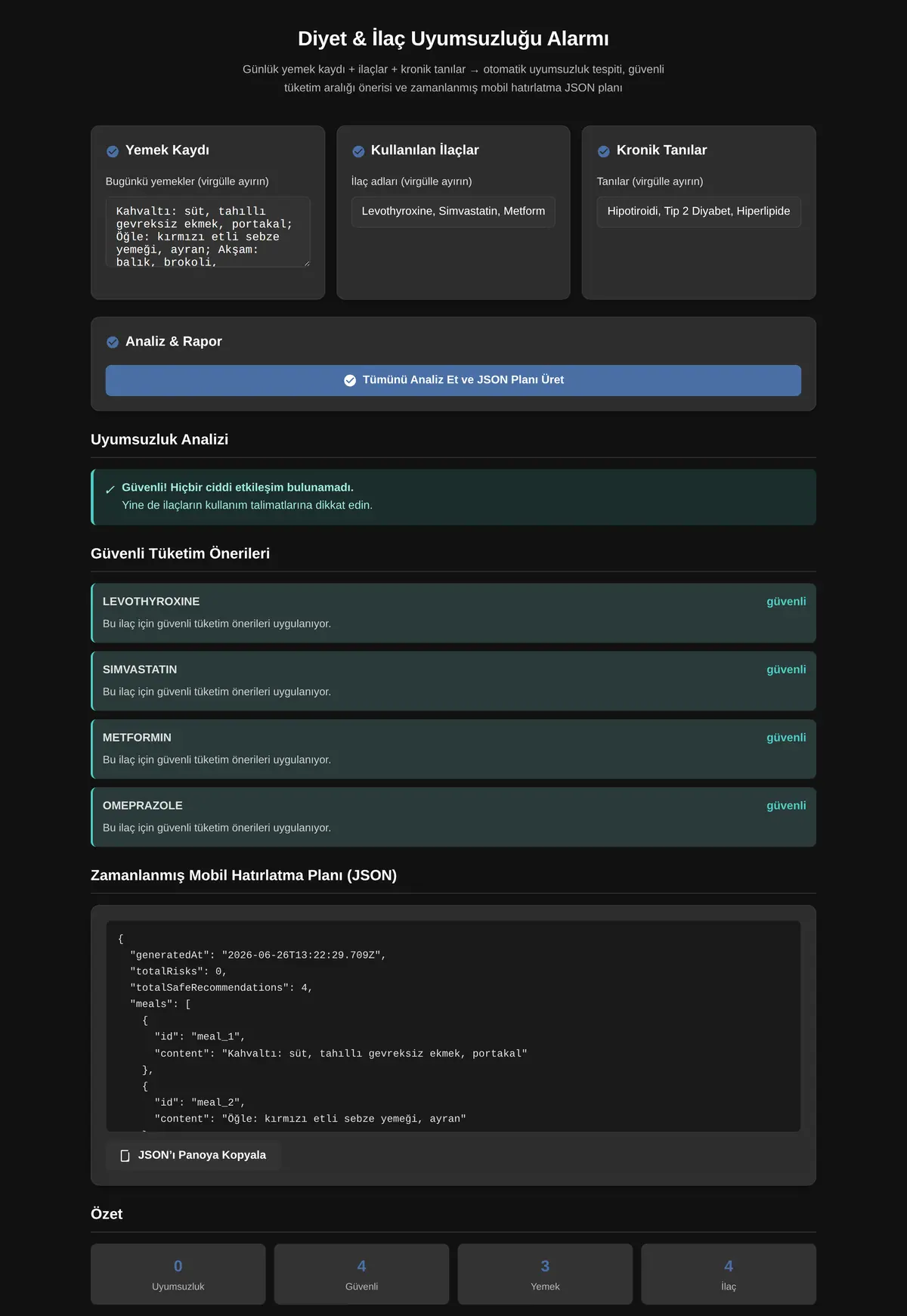Click the güvenli badge on the Simvastatin card
The height and width of the screenshot is (1316, 907).
click(x=786, y=670)
